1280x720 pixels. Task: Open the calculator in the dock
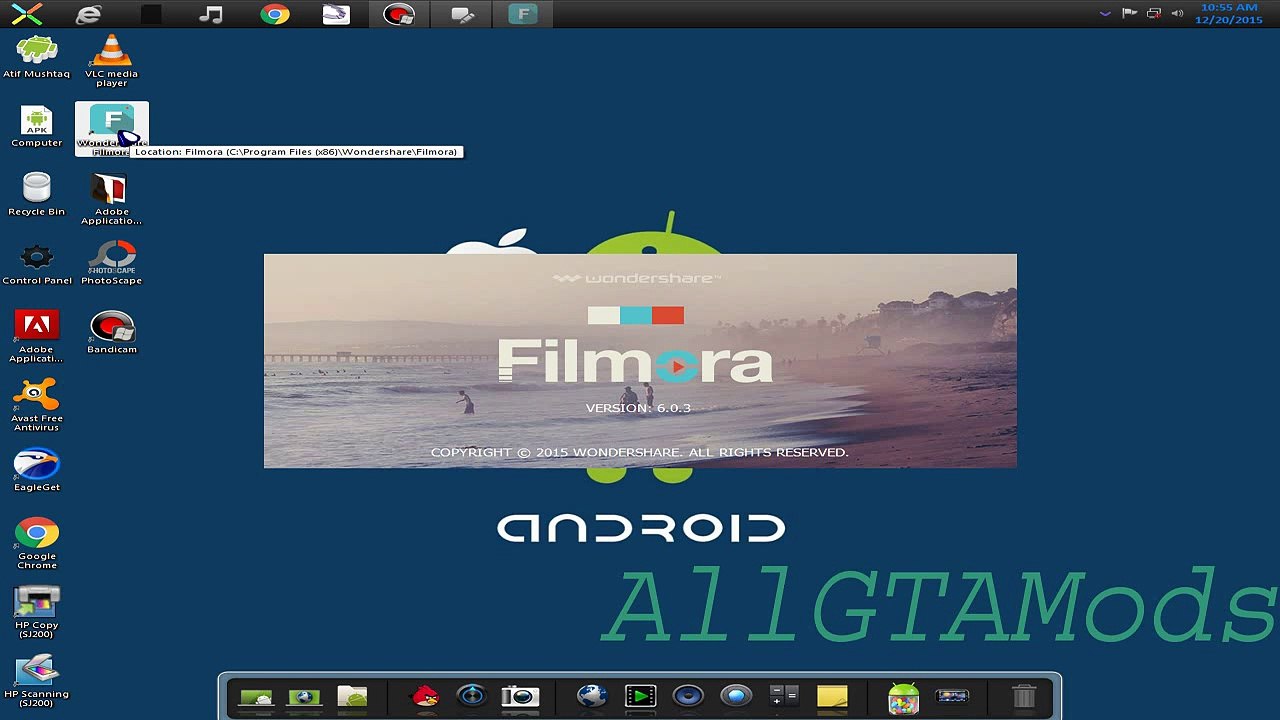tap(783, 696)
